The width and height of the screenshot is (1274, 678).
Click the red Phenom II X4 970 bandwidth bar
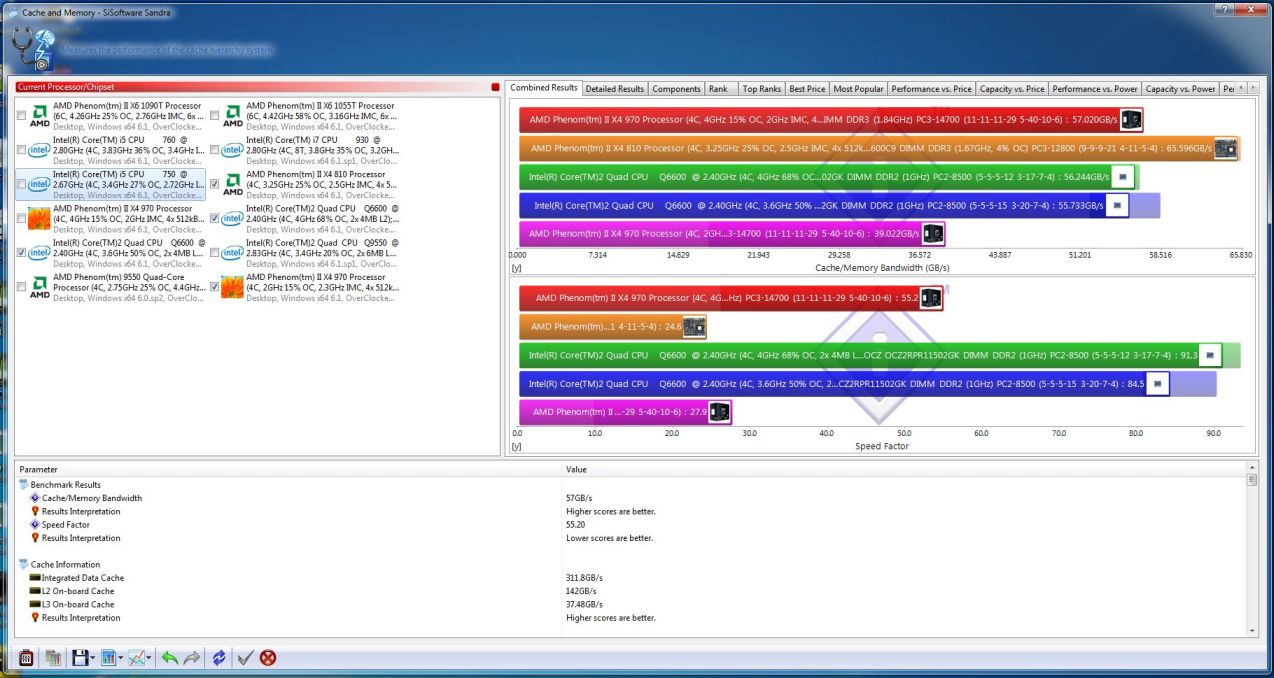(831, 120)
